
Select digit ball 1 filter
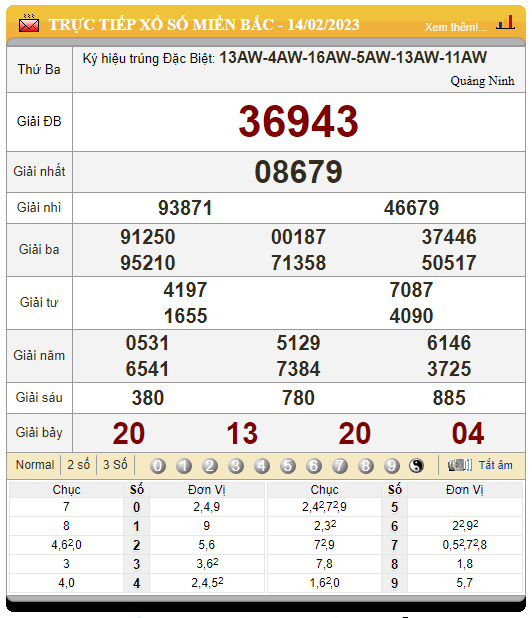pyautogui.click(x=184, y=466)
